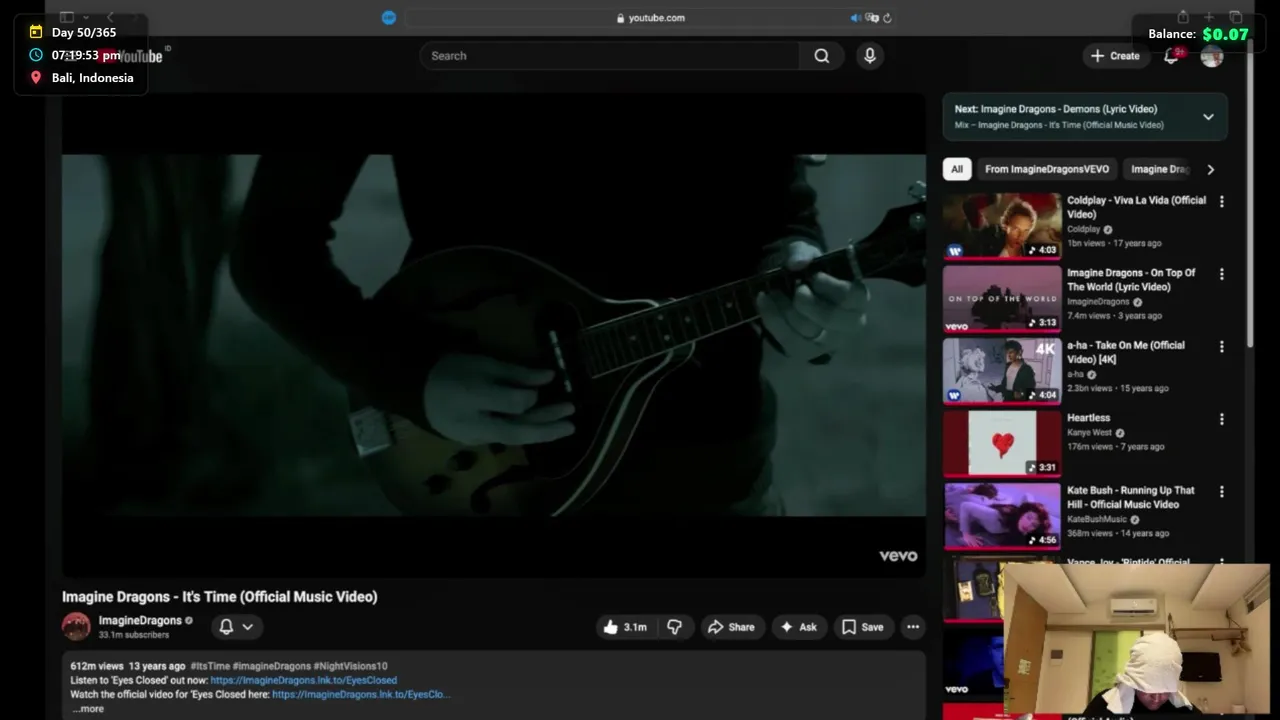The height and width of the screenshot is (720, 1280).
Task: Click the Ask button
Action: 798,627
